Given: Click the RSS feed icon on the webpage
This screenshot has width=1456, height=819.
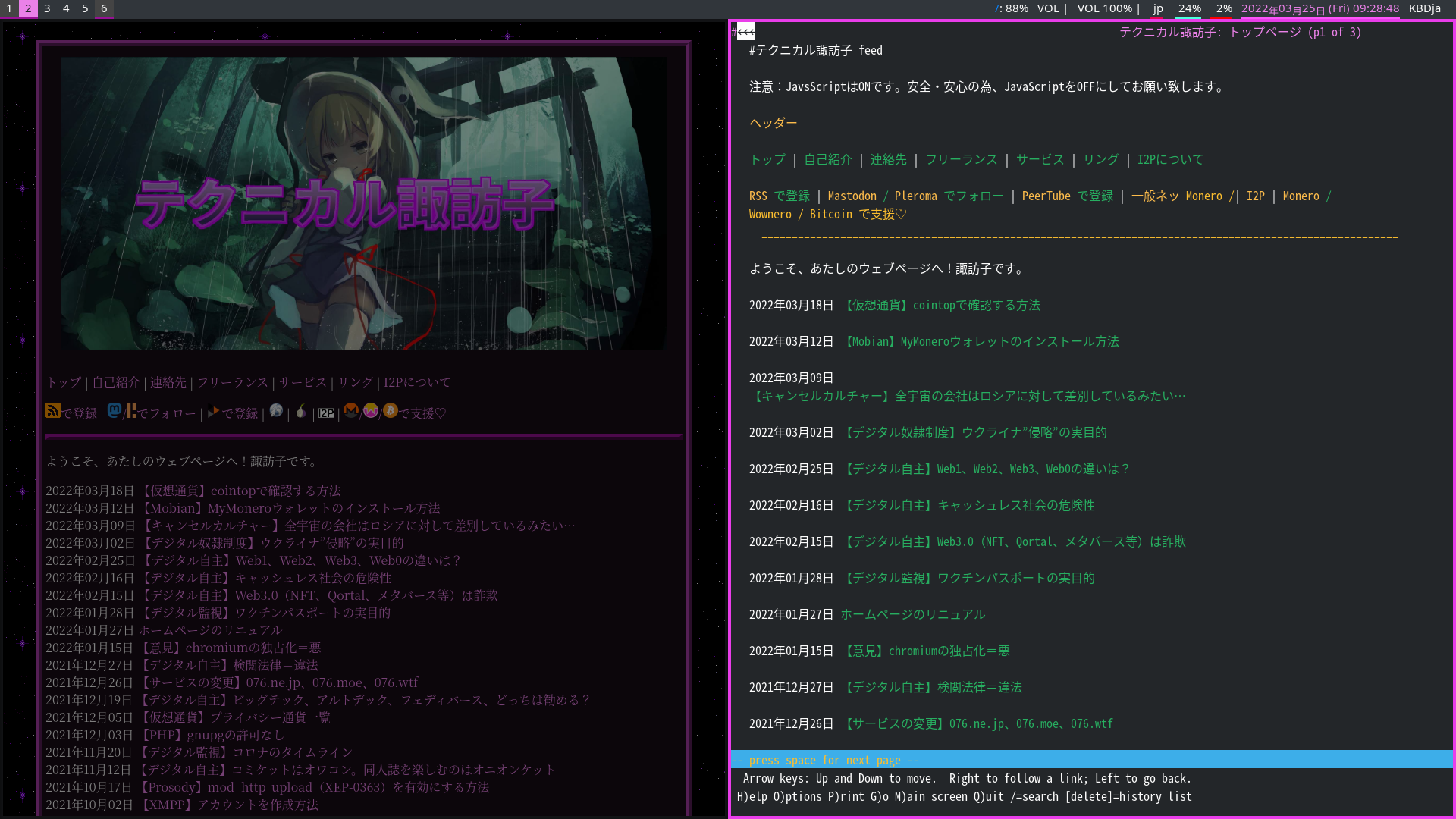Looking at the screenshot, I should pyautogui.click(x=52, y=411).
